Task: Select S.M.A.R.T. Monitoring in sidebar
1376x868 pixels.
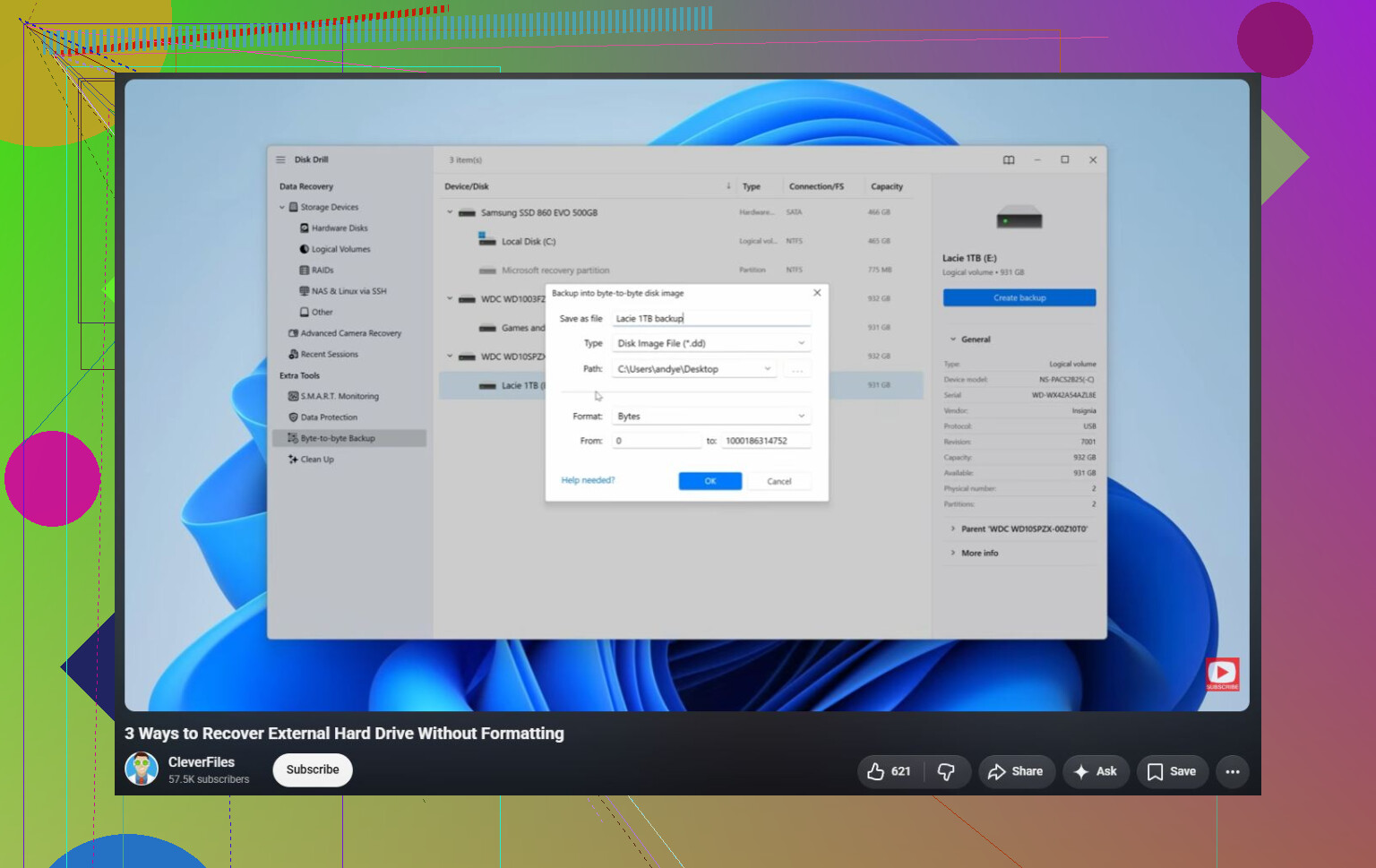Action: (x=340, y=396)
